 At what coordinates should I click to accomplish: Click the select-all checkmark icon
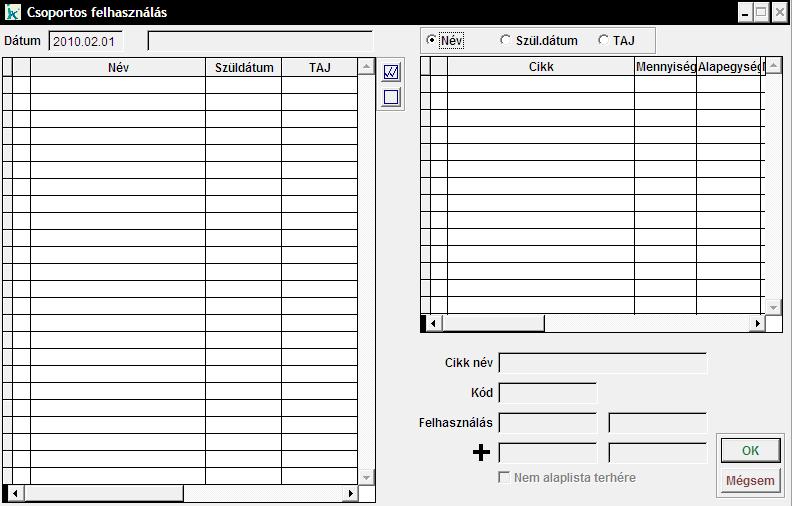(x=392, y=73)
